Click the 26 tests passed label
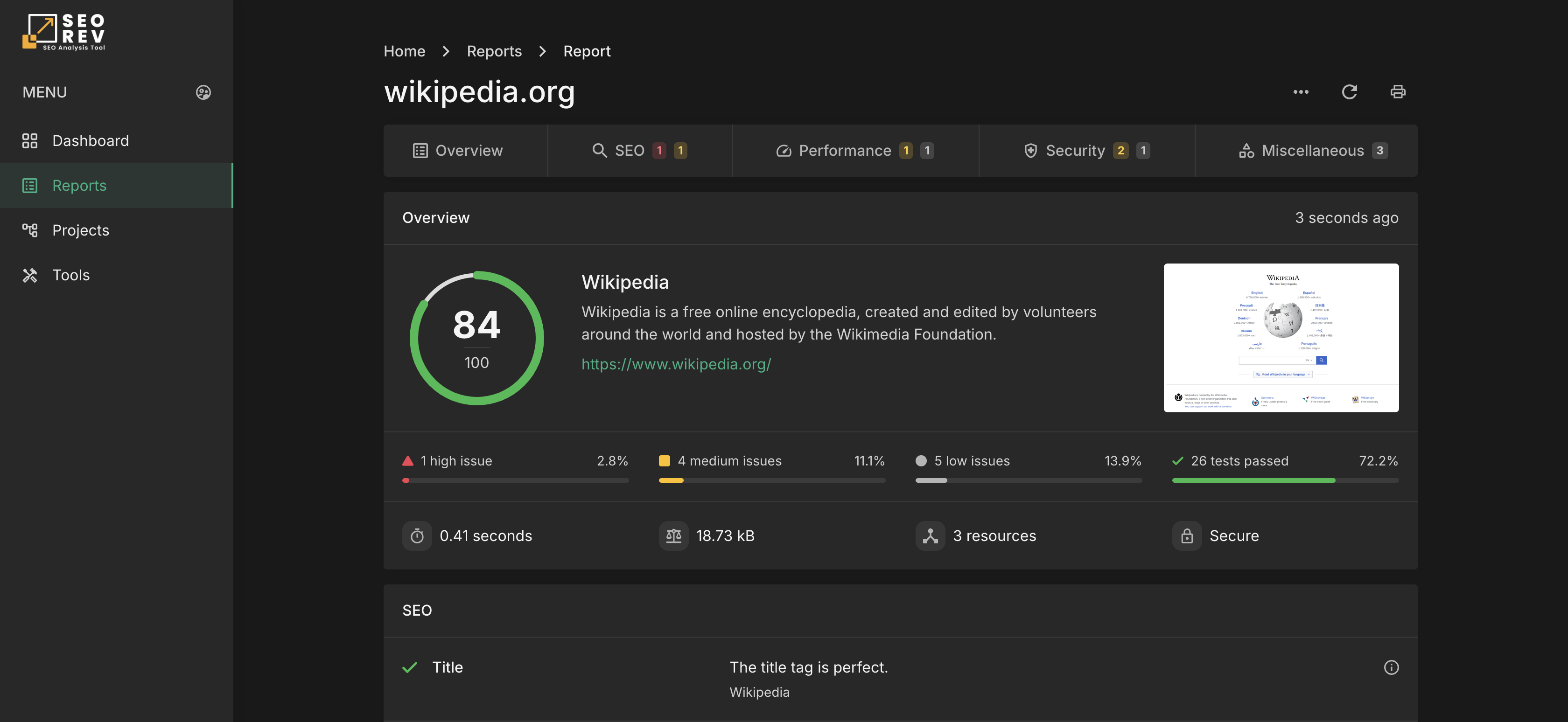Screen dimensions: 1568x722 pos(1239,461)
